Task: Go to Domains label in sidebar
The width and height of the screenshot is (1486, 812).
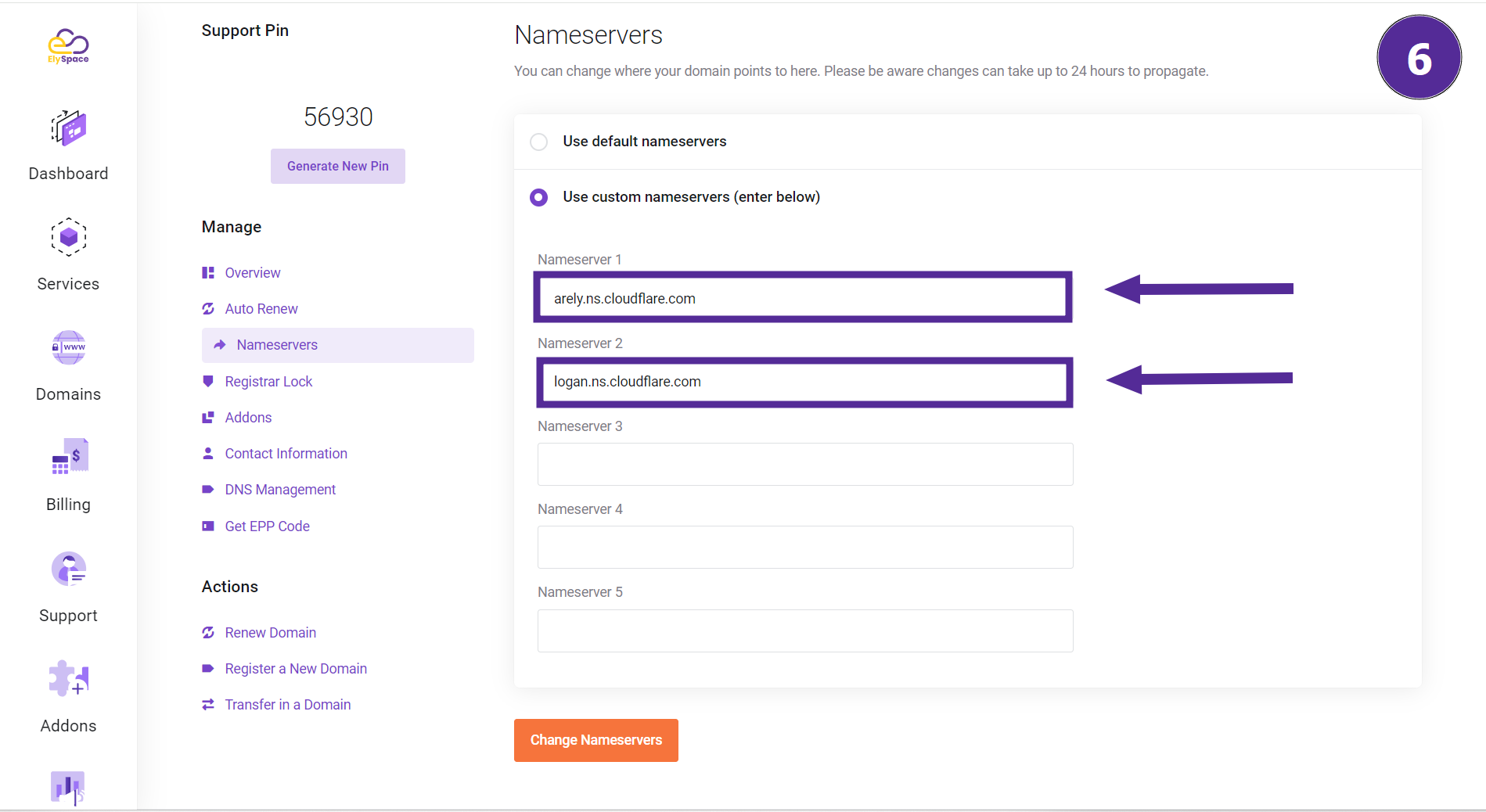Action: (69, 394)
